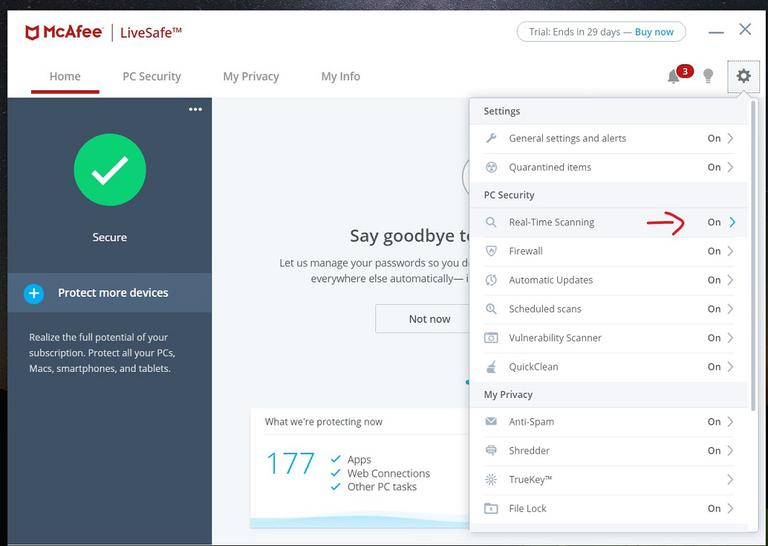Toggle Real-Time Scanning On status

(x=714, y=222)
